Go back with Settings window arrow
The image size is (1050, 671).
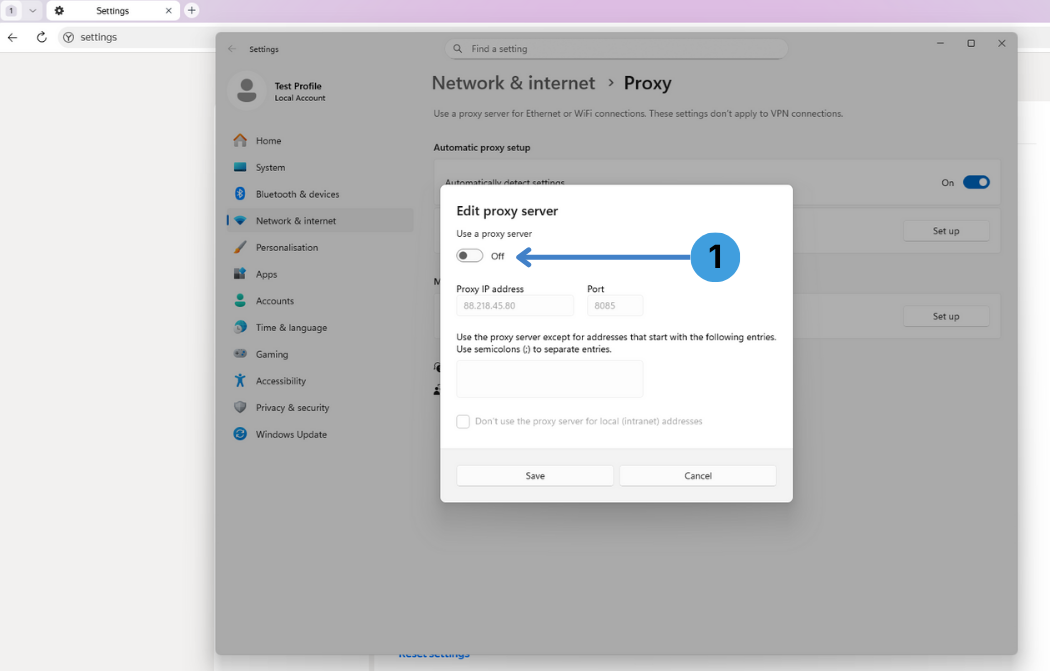tap(232, 49)
